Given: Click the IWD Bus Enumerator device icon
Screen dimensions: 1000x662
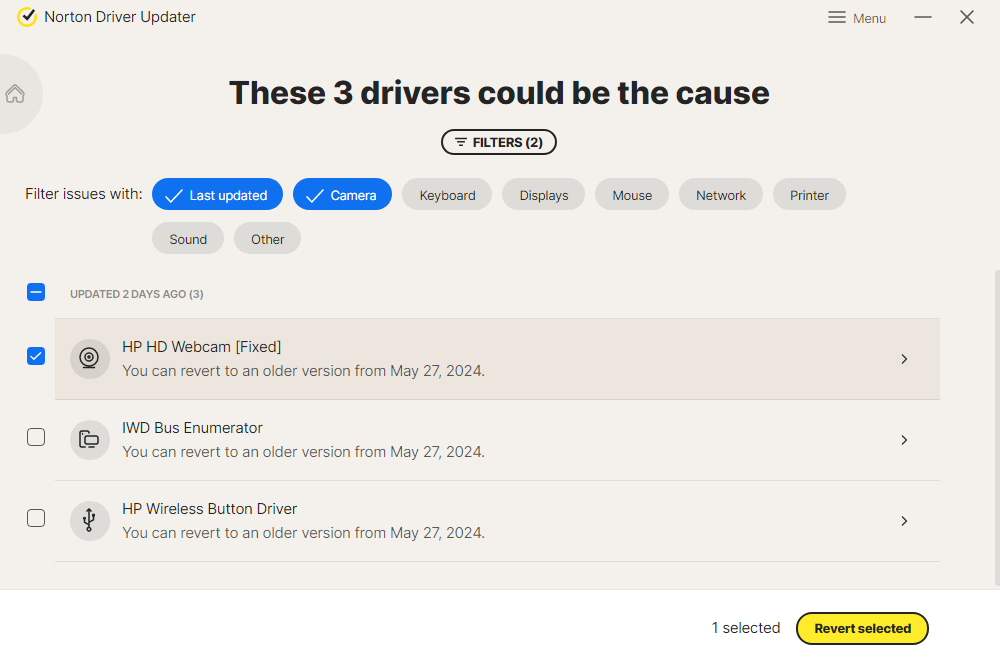Looking at the screenshot, I should [89, 439].
